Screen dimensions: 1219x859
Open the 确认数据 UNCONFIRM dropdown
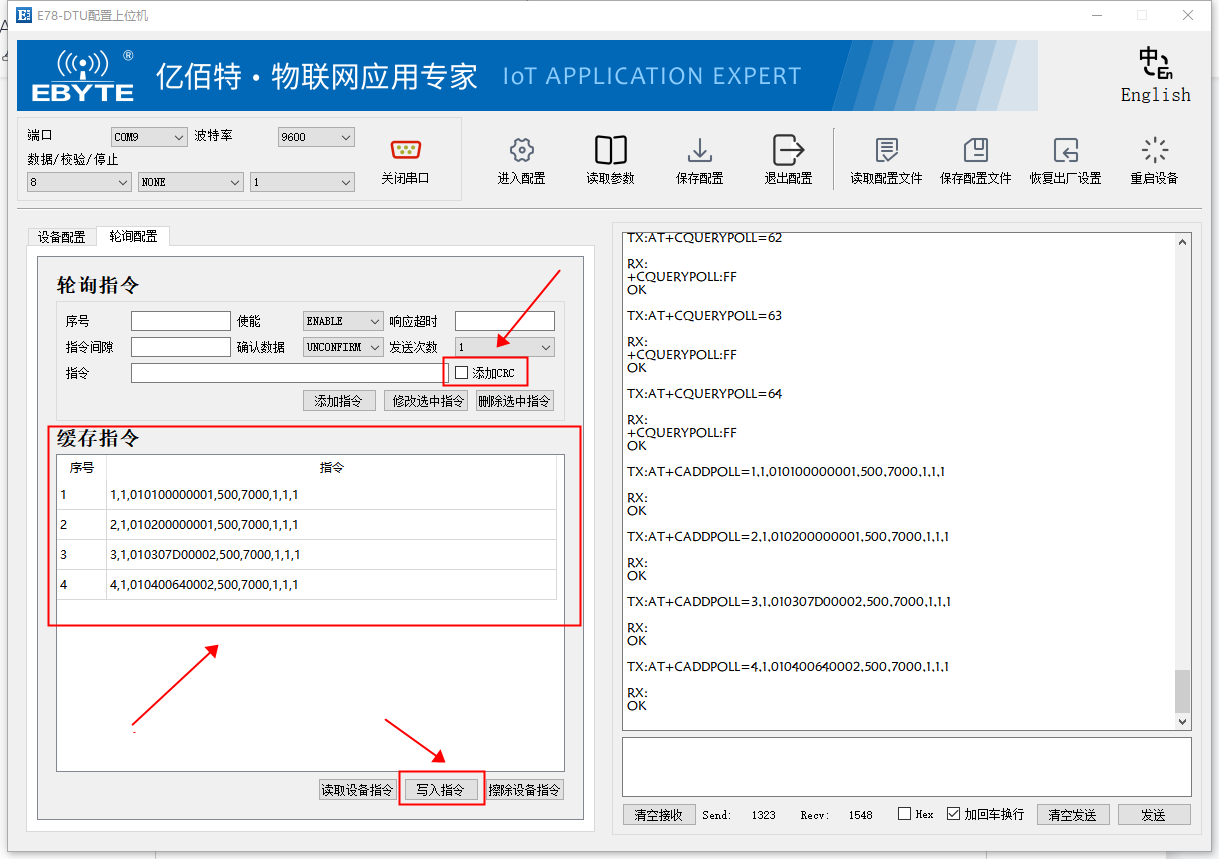pyautogui.click(x=343, y=346)
